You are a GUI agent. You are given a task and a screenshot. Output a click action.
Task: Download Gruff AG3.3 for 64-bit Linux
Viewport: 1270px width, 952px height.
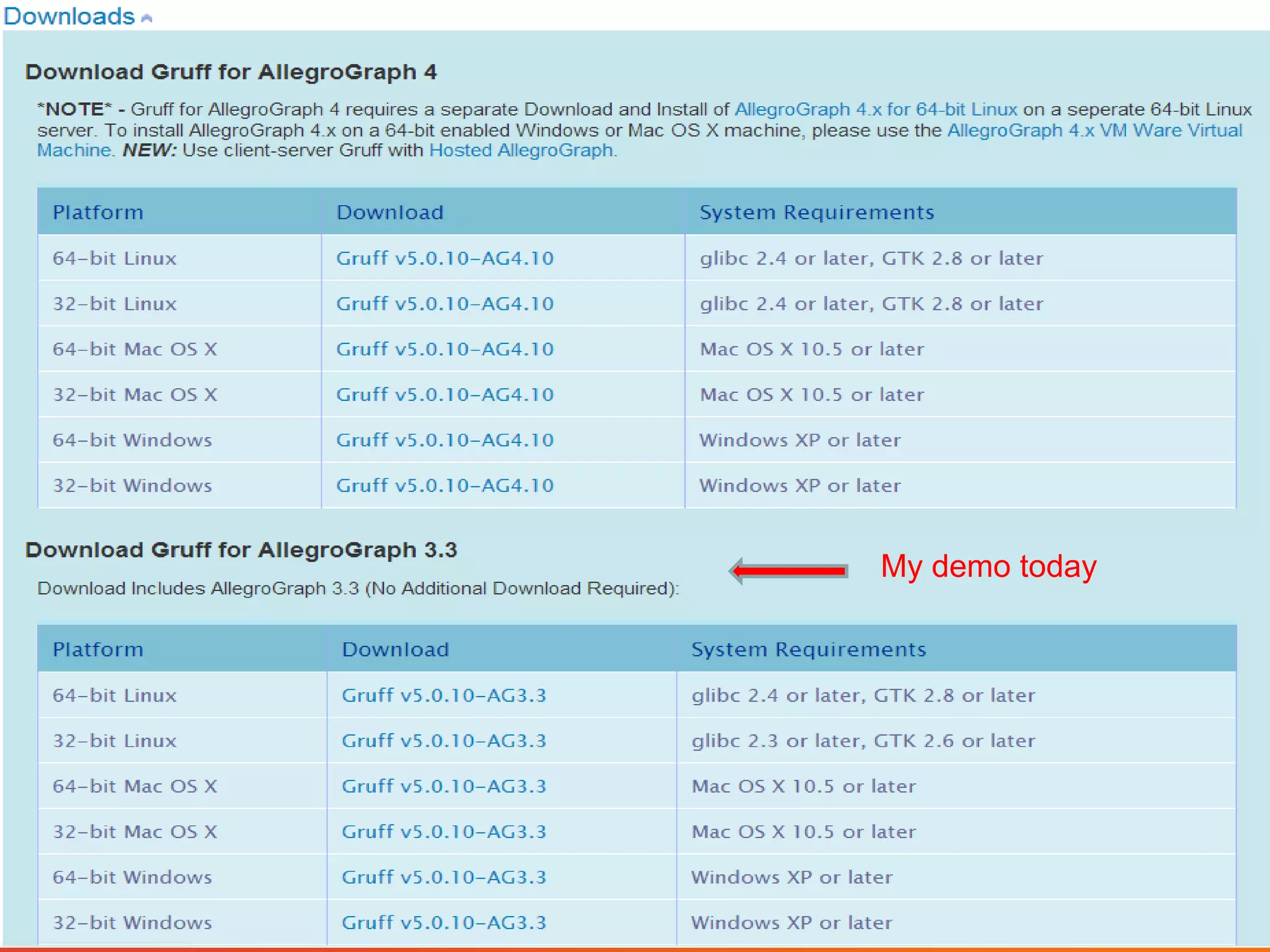tap(444, 695)
